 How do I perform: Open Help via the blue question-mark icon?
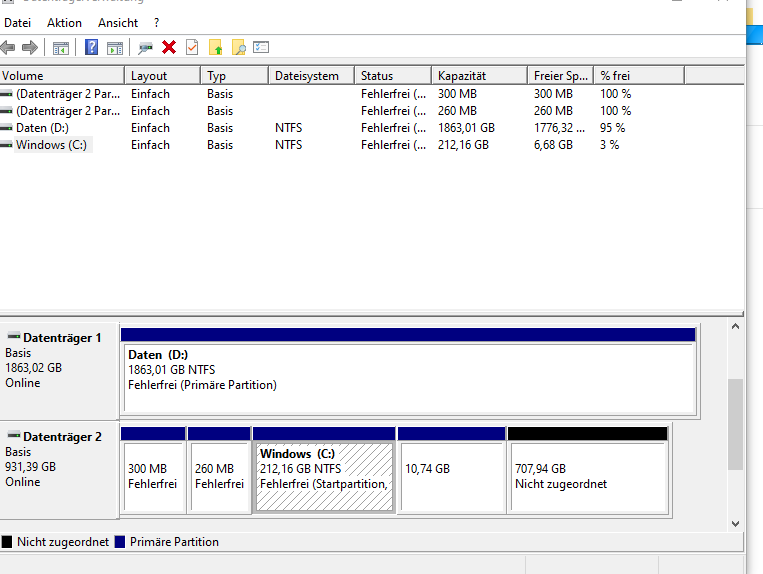click(91, 47)
